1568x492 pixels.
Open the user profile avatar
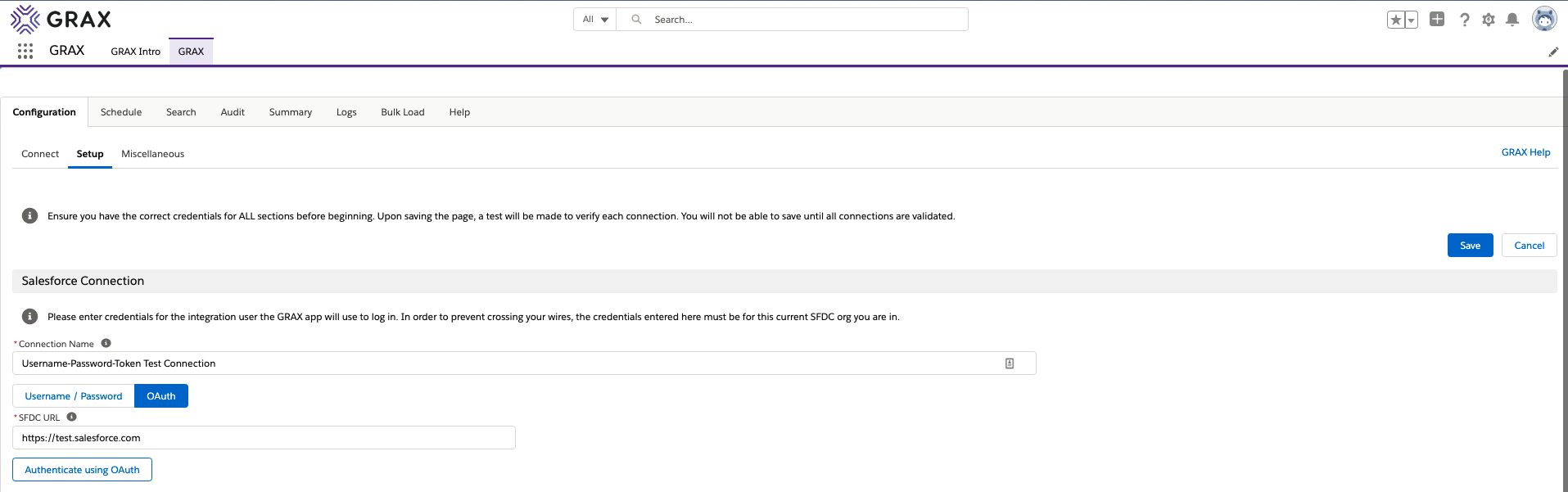point(1544,19)
